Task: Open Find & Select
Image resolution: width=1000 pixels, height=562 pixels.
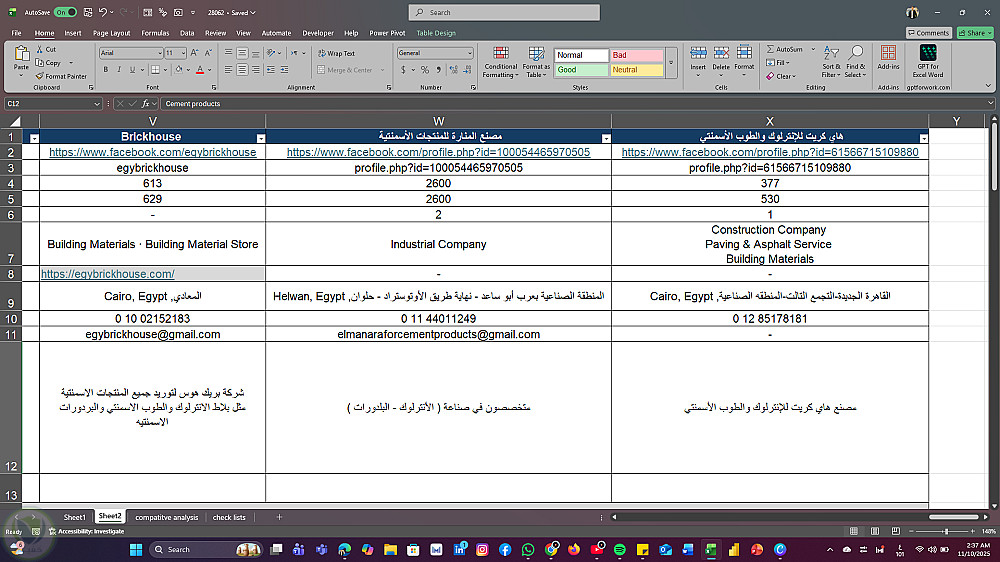Action: tap(855, 62)
